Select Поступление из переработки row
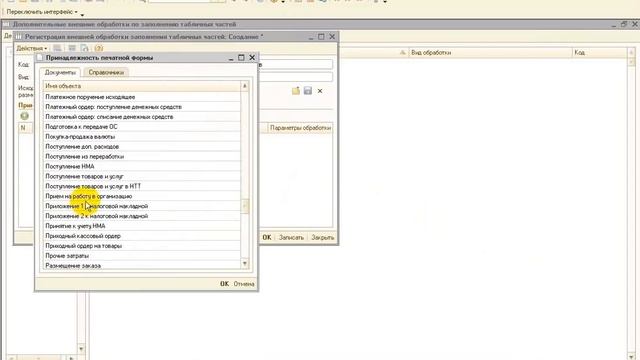Screen dimensions: 640x360 point(142,156)
